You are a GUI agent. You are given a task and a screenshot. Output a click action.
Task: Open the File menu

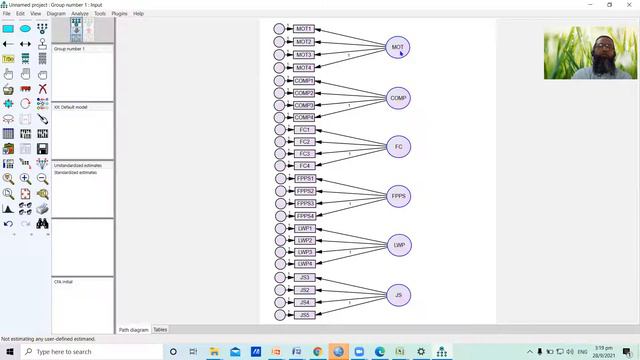(x=7, y=13)
